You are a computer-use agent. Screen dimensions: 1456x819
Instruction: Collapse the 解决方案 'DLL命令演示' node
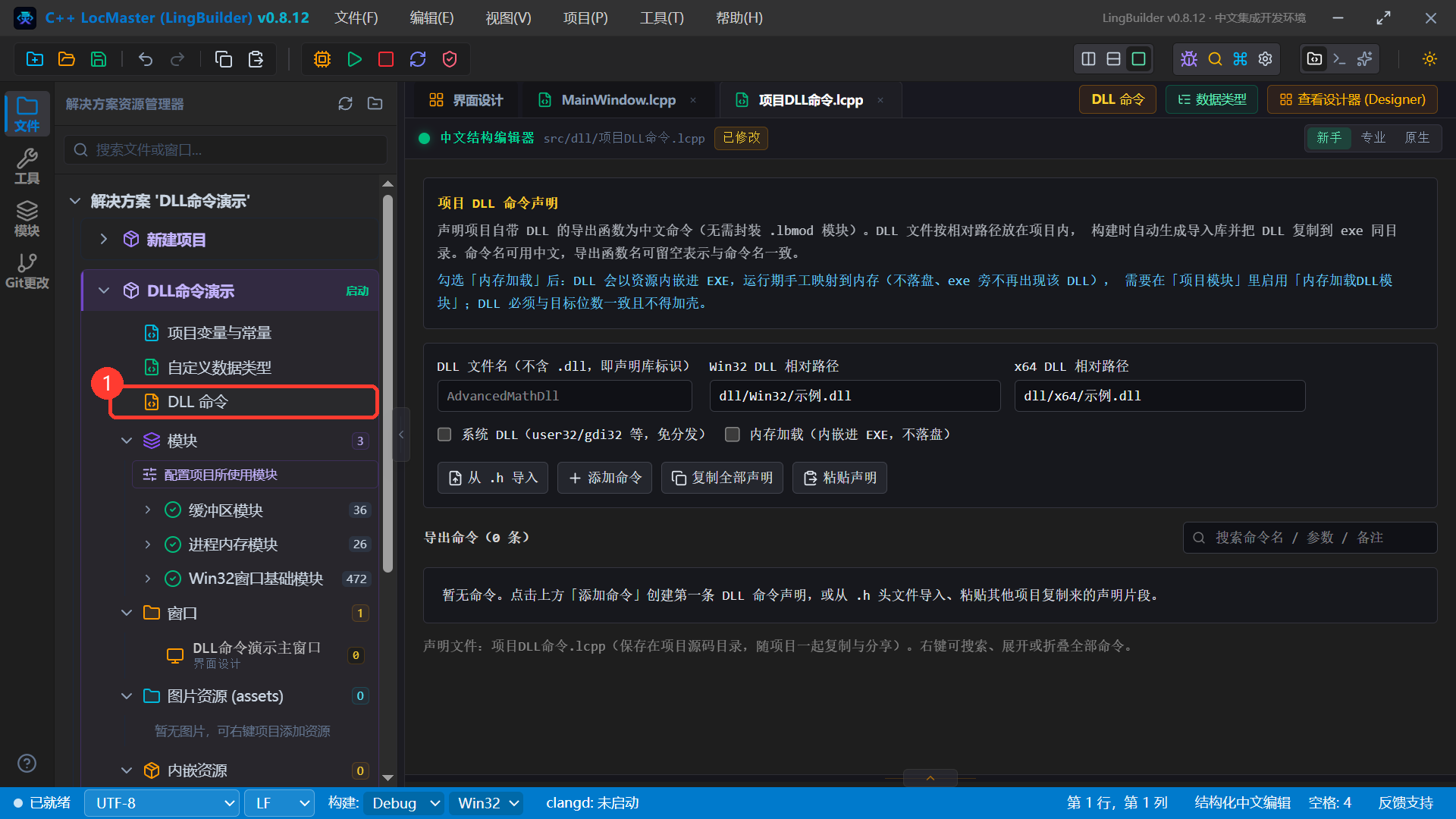click(x=75, y=201)
